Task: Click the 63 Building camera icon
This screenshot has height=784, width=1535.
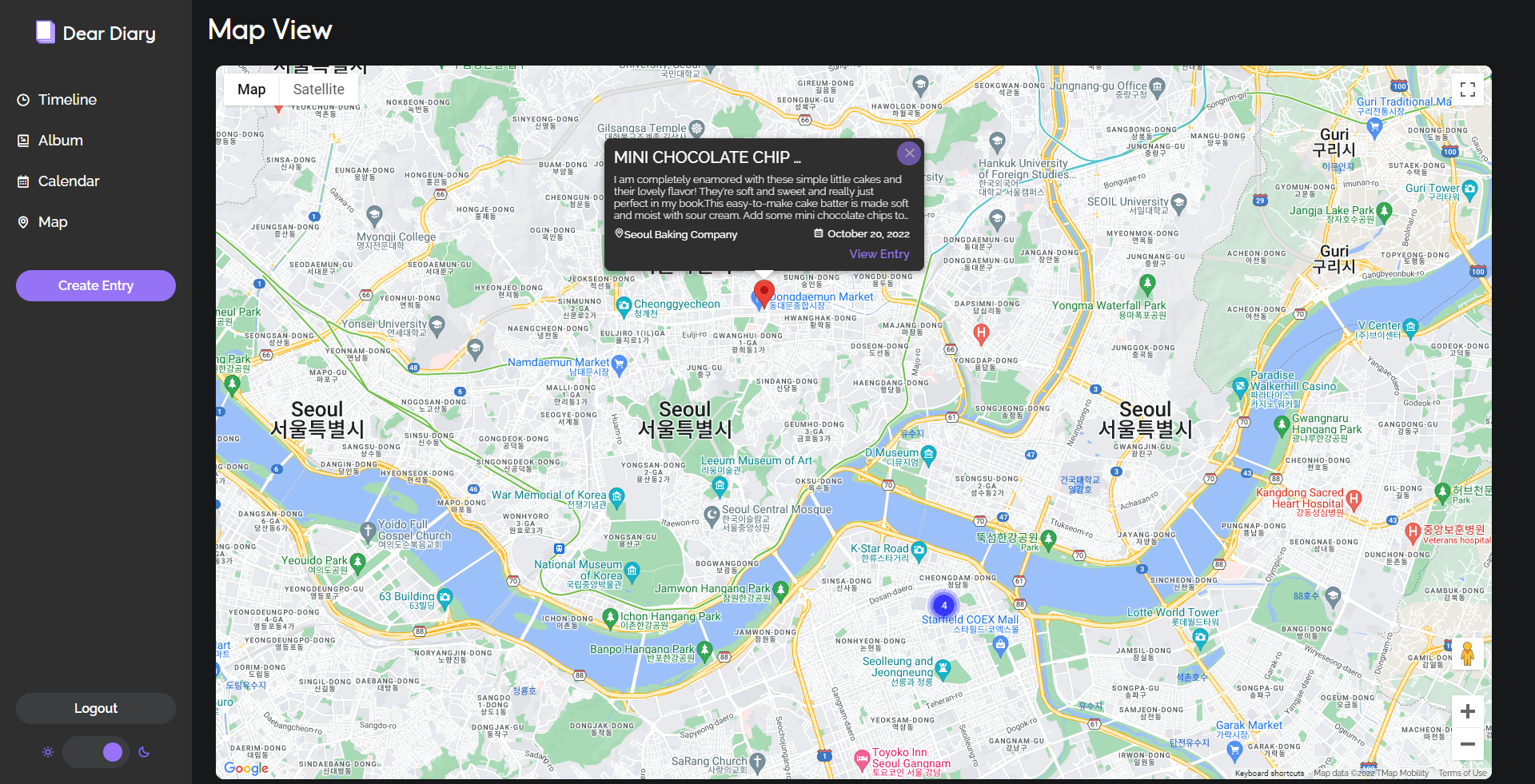Action: tap(445, 597)
